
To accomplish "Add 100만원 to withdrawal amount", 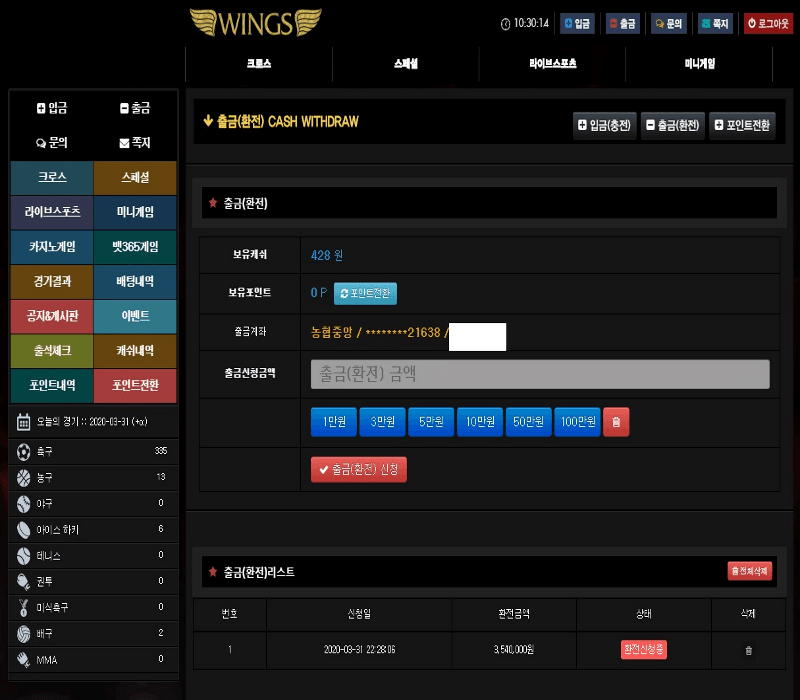I will pos(578,422).
